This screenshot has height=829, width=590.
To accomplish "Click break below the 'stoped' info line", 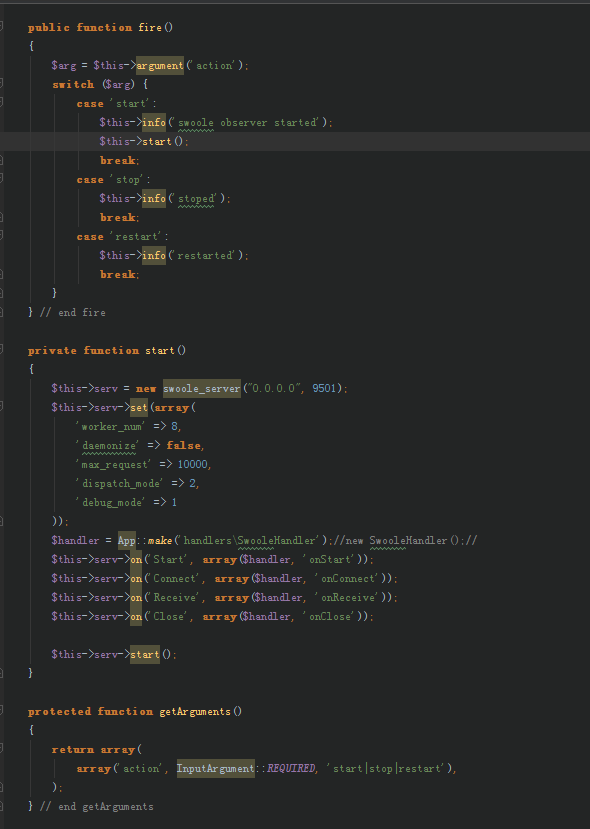I will point(119,218).
